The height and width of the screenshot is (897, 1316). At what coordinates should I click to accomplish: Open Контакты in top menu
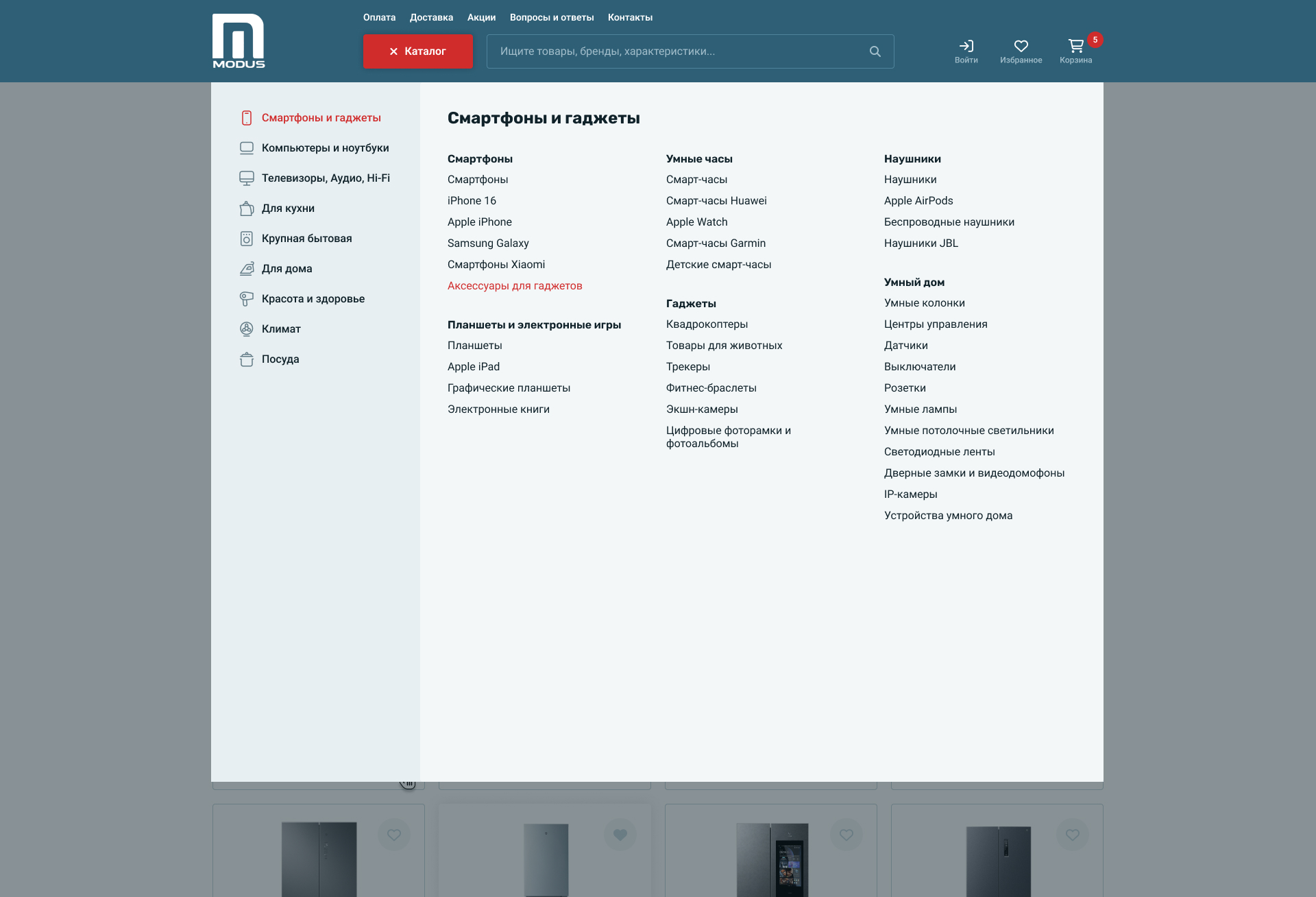(630, 17)
